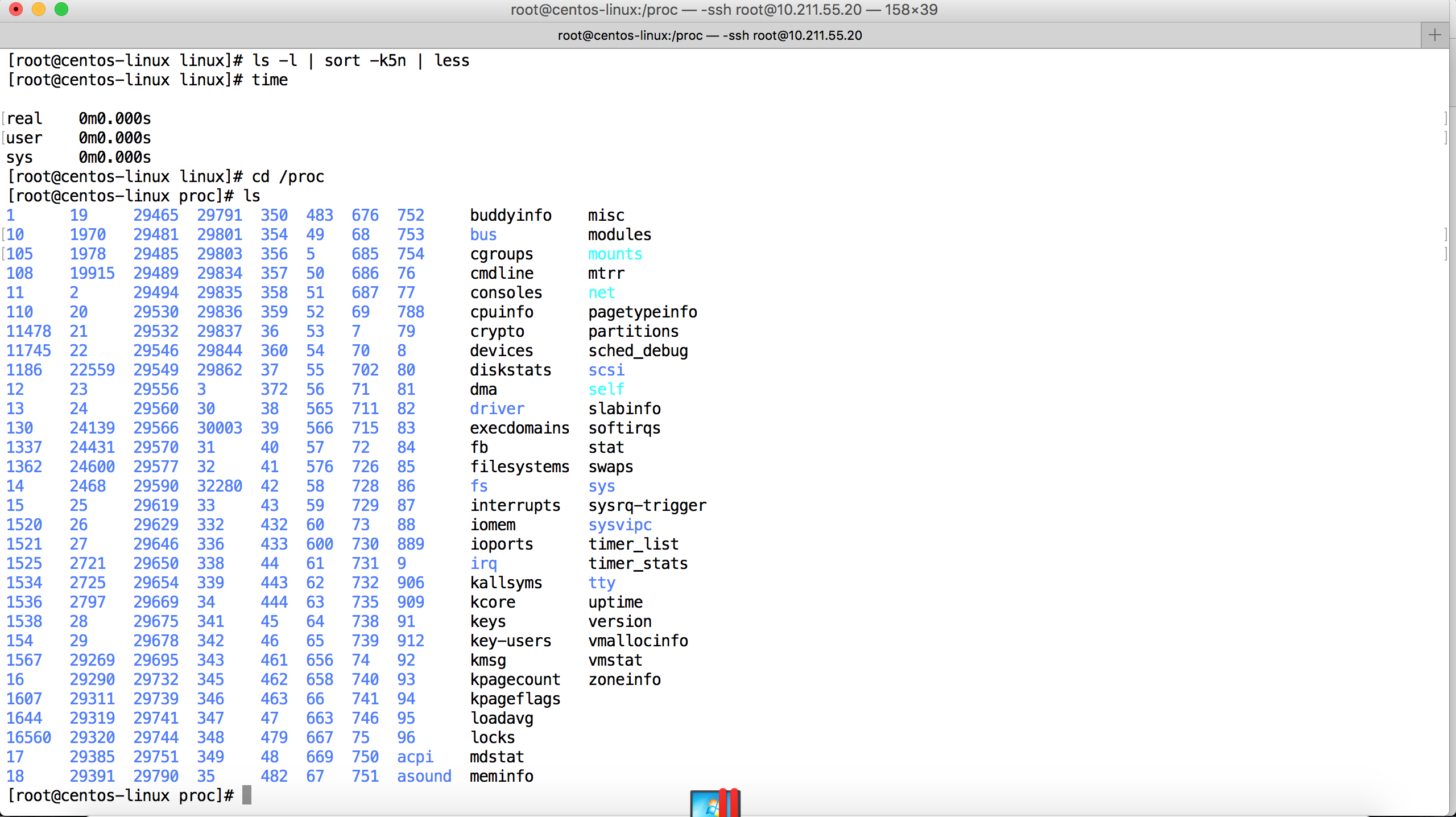Select the root@centos-linux:/proc tab
The width and height of the screenshot is (1456, 817).
pos(709,35)
